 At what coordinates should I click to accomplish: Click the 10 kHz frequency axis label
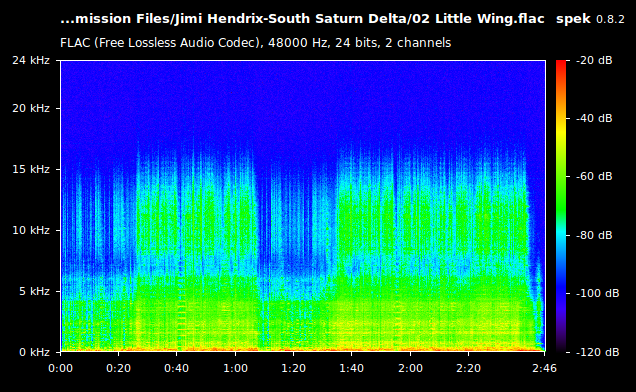[x=31, y=230]
